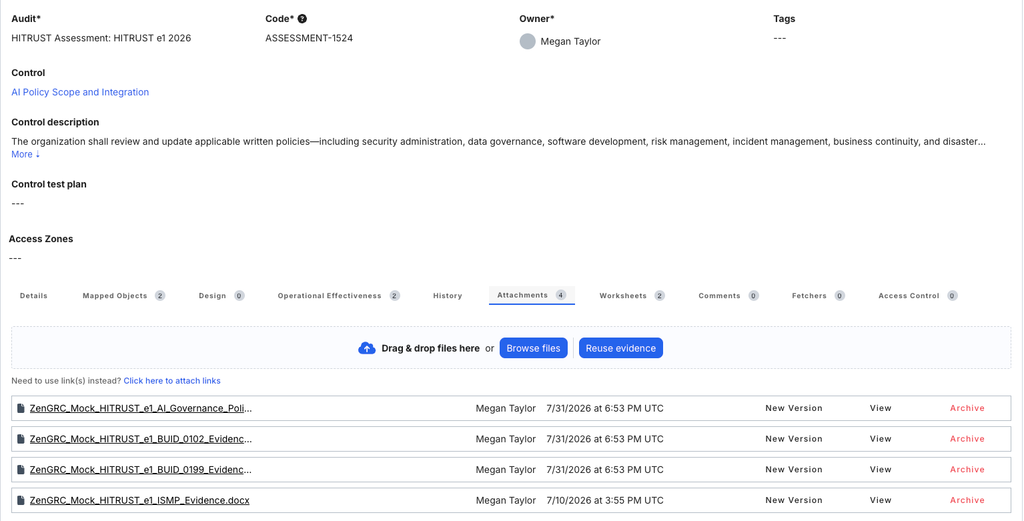Open ZenGRC_Mock_HITRUST_e1_ISMP_Evidence.docx file link

[140, 501]
